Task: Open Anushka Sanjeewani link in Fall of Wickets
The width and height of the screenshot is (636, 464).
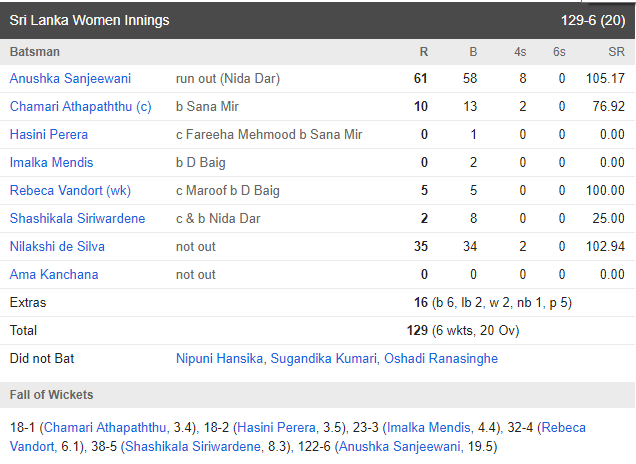Action: coord(400,447)
